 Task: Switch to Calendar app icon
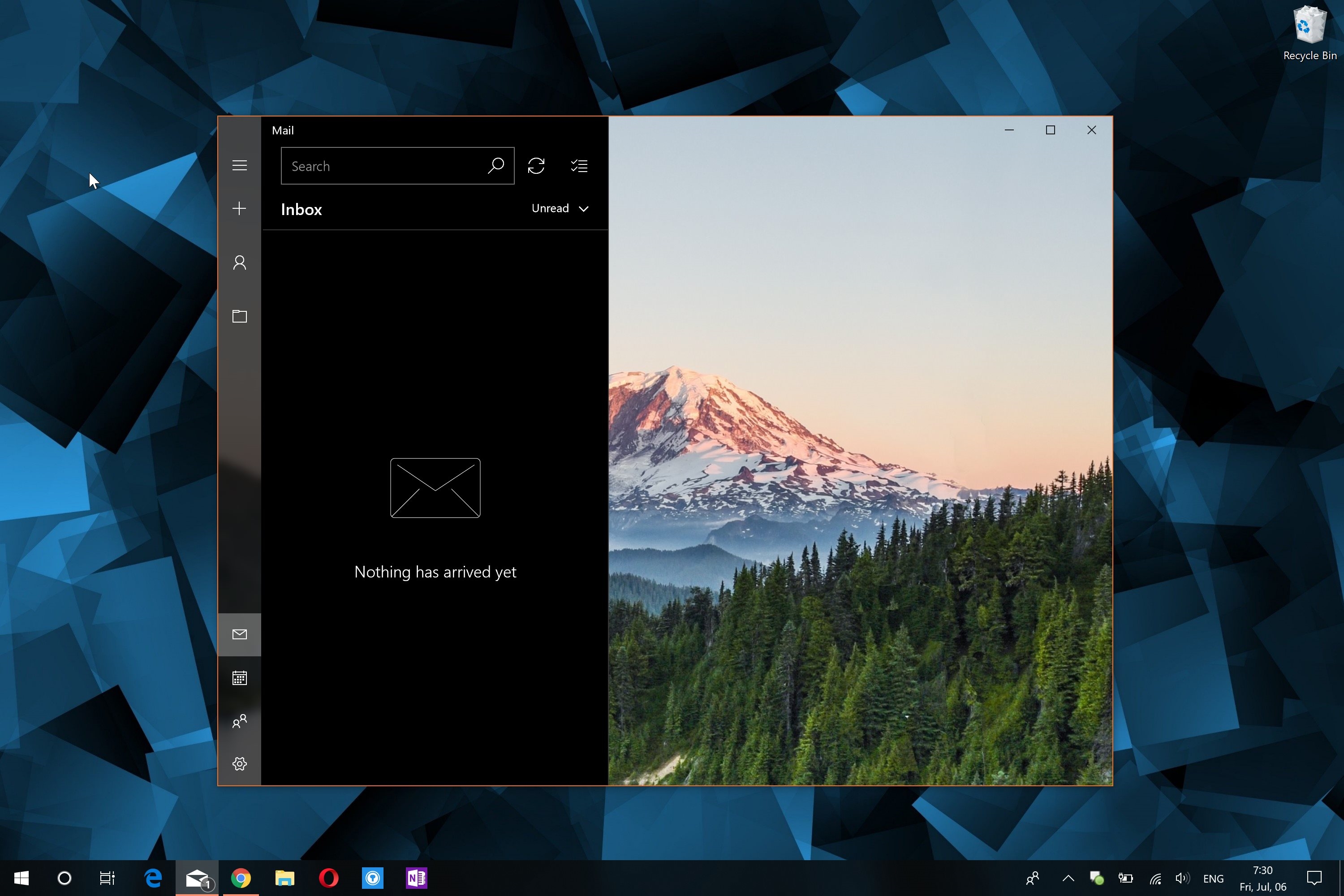tap(239, 678)
